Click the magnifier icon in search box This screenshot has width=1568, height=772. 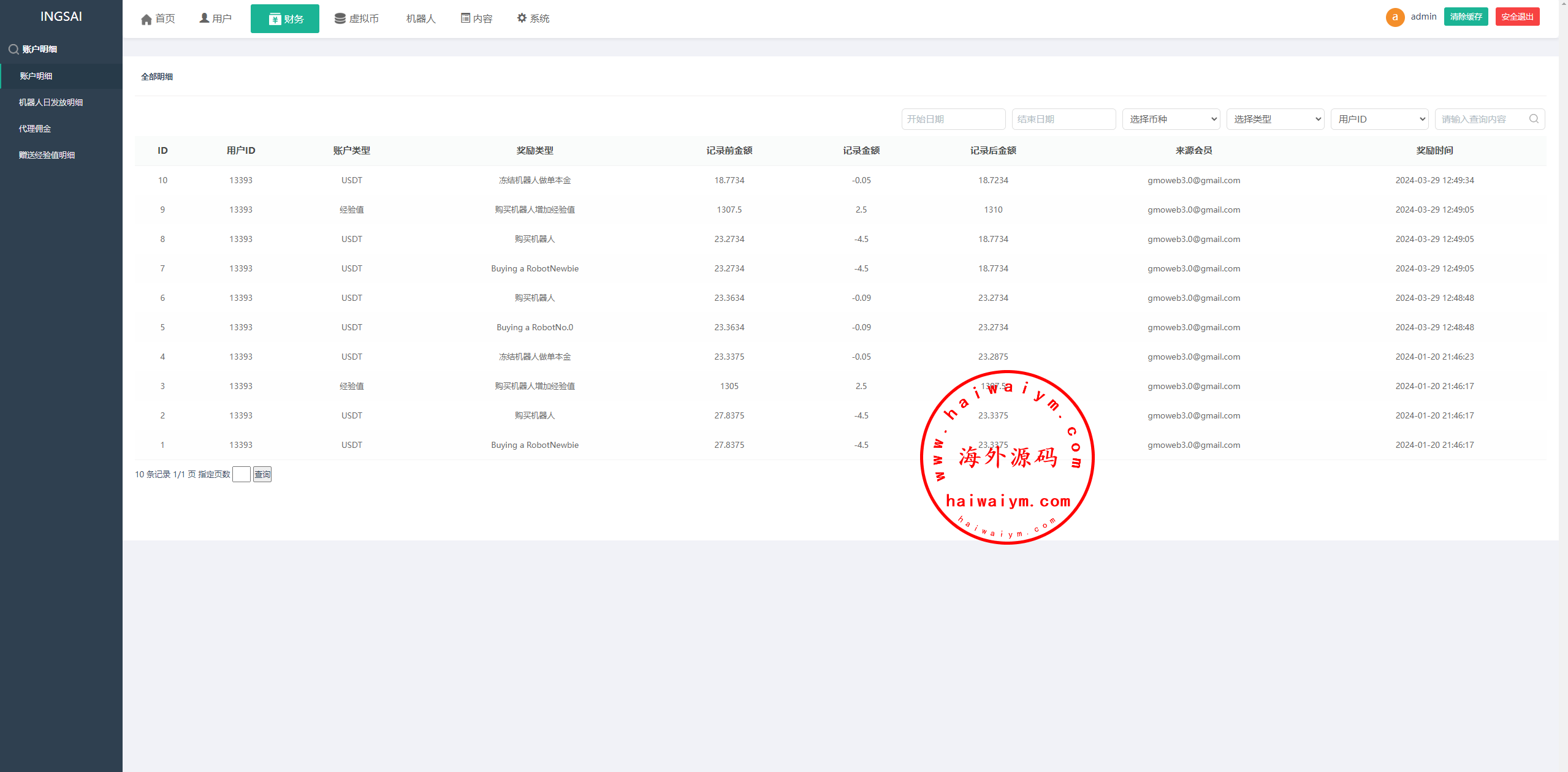[x=1534, y=119]
